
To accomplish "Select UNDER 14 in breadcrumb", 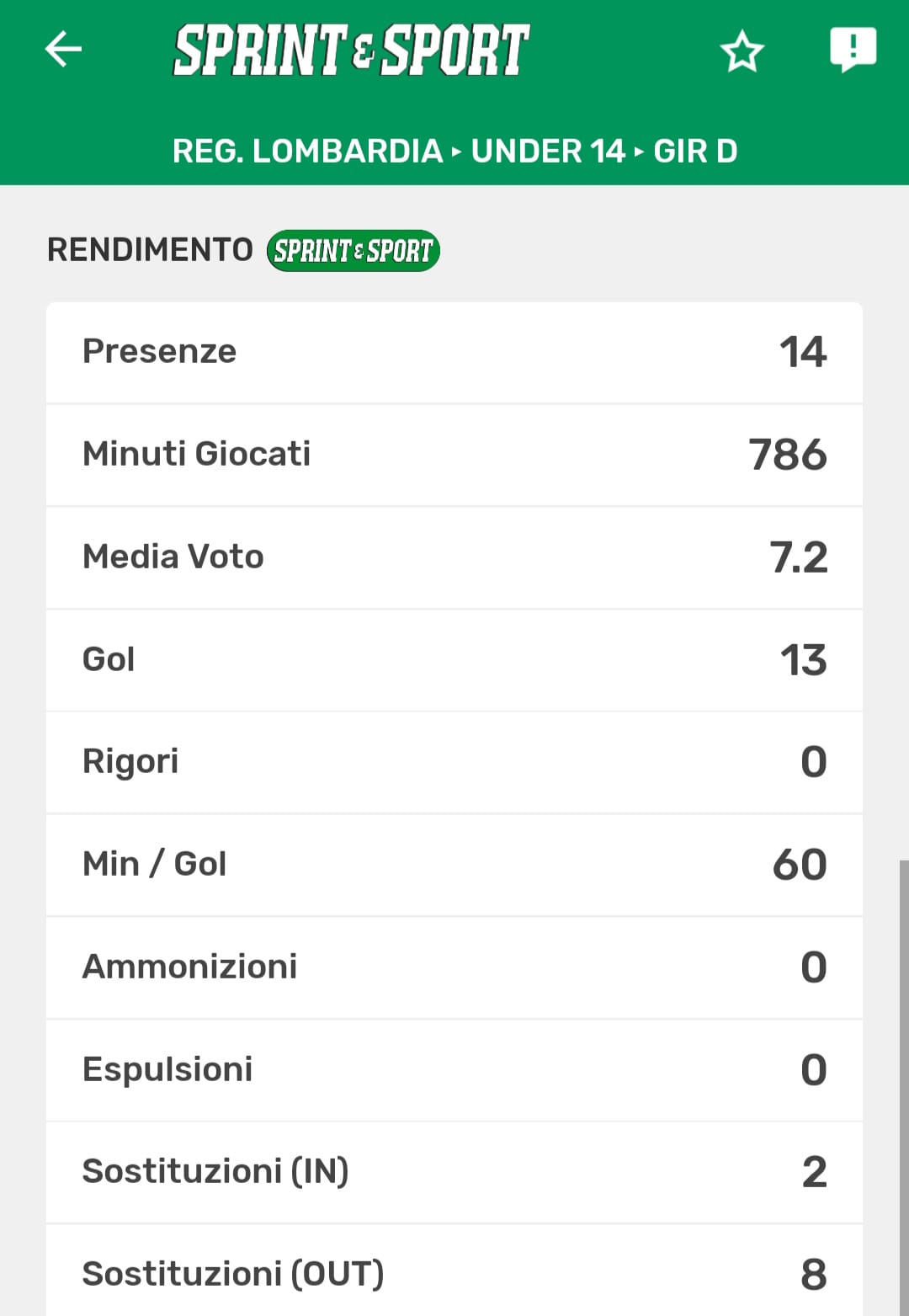I will click(x=548, y=152).
